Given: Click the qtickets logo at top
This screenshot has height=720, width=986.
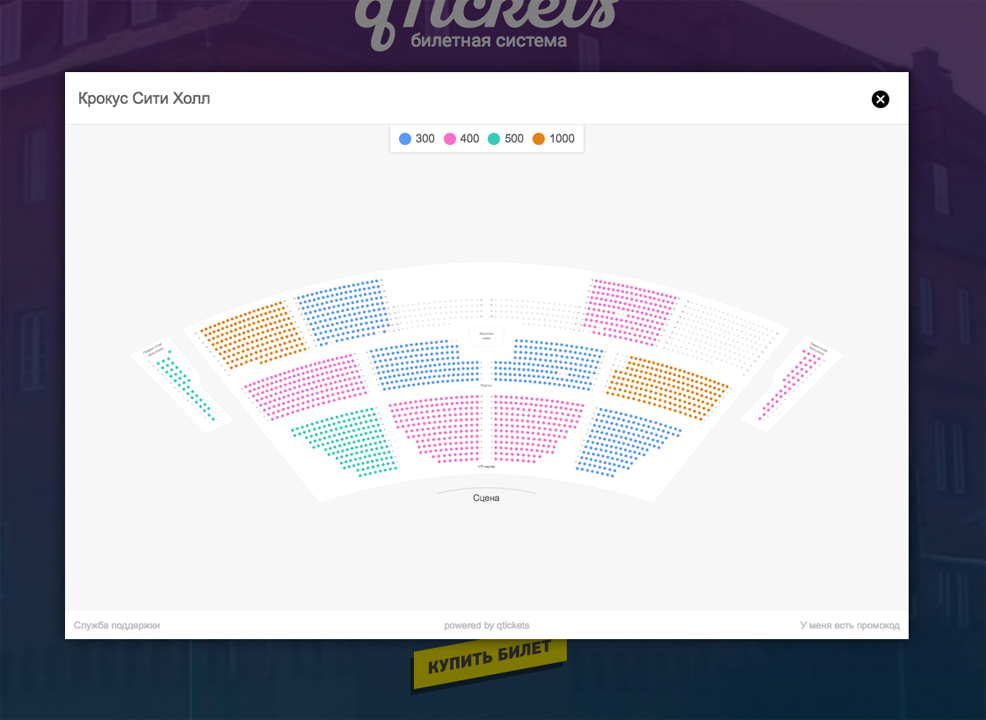Looking at the screenshot, I should (x=488, y=22).
